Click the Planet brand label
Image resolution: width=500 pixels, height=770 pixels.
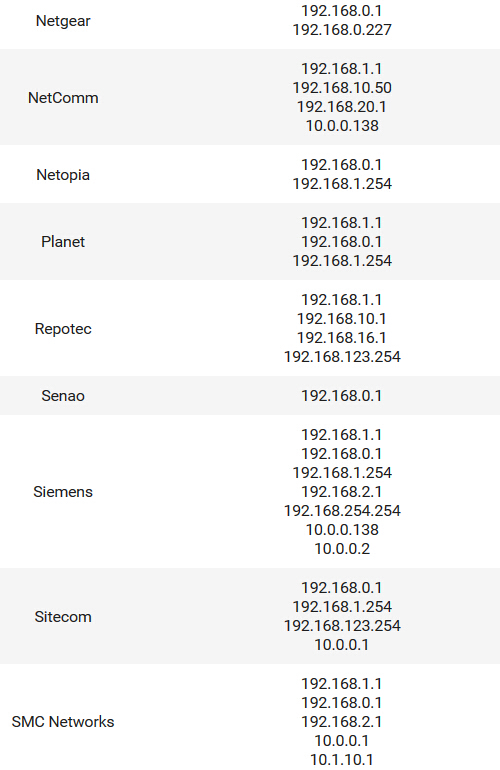[63, 242]
